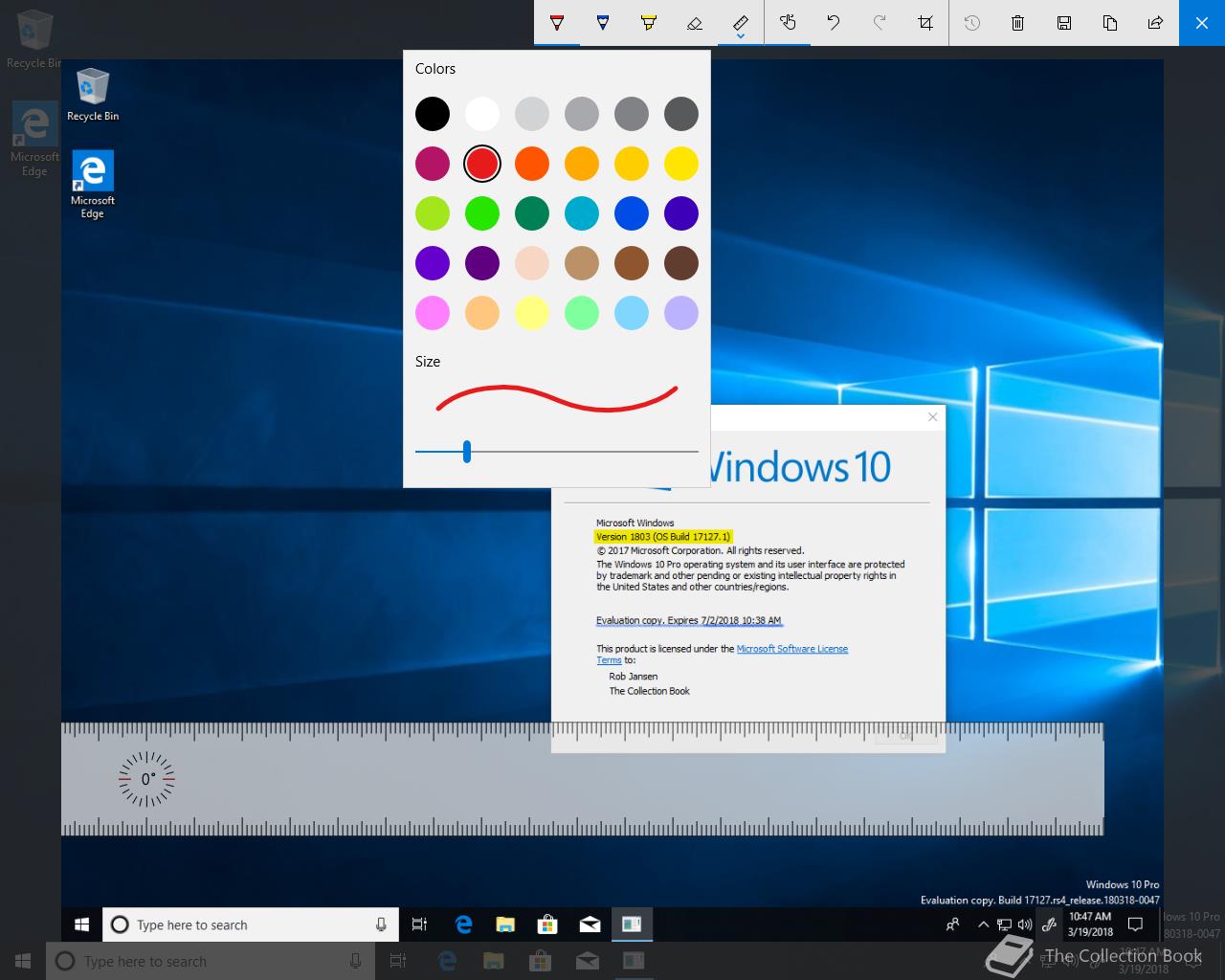Open Microsoft Store from captured taskbar
The image size is (1225, 980).
pyautogui.click(x=547, y=924)
